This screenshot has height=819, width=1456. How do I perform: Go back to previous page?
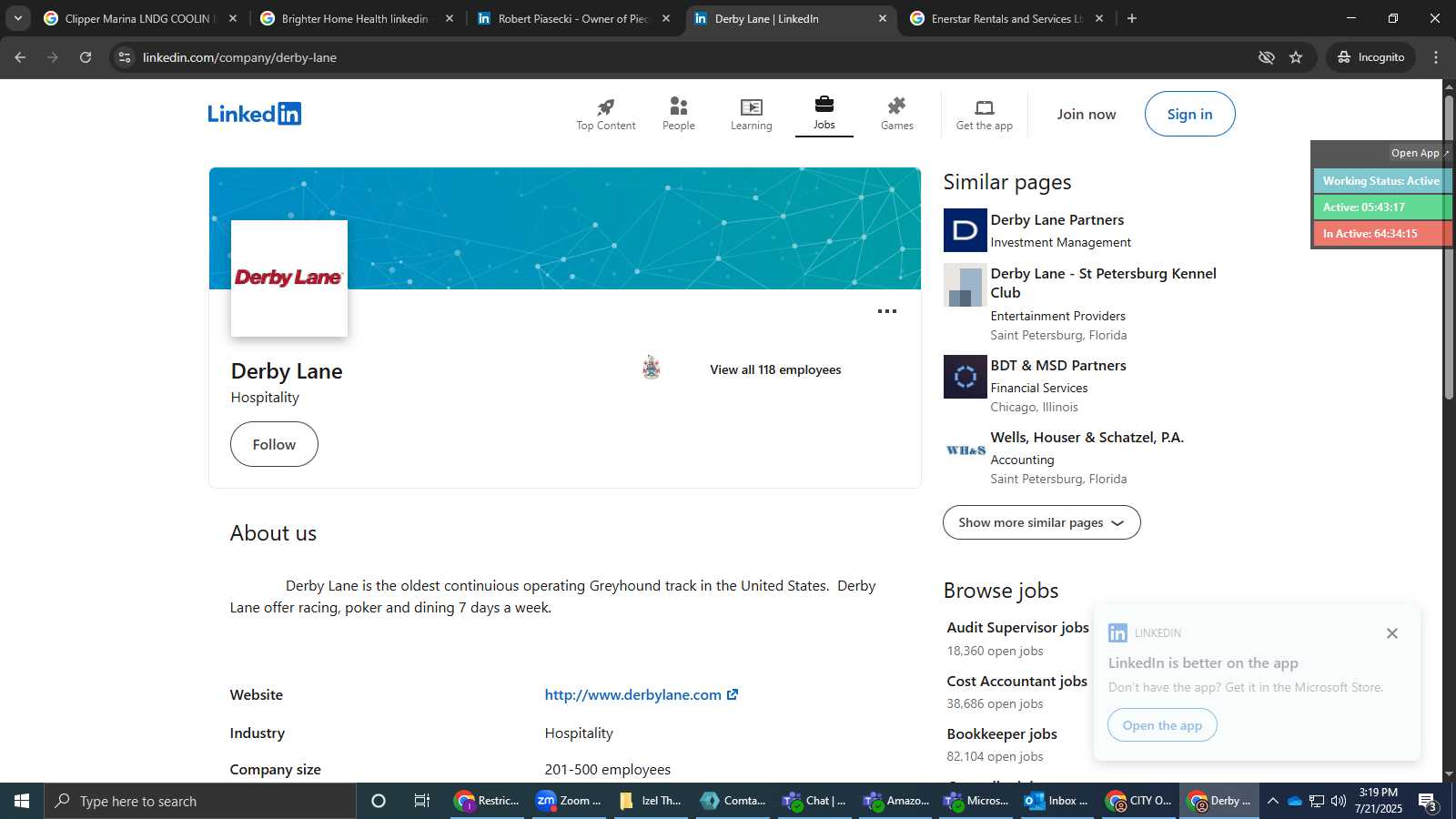[20, 57]
